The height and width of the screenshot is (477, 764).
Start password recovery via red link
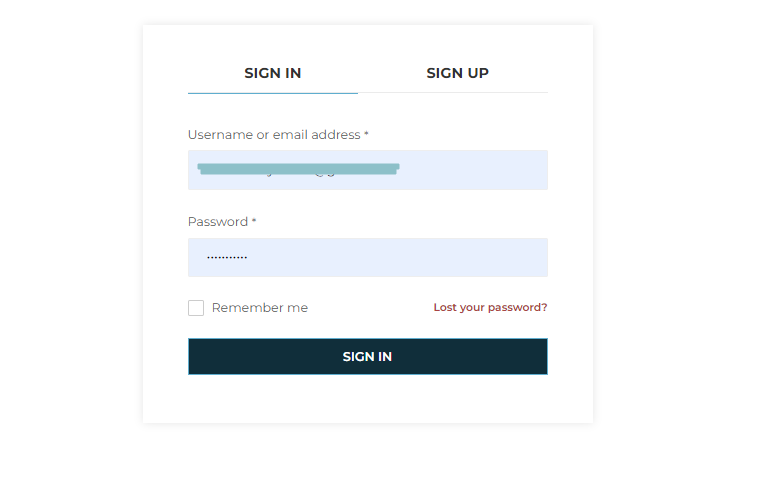[x=490, y=307]
